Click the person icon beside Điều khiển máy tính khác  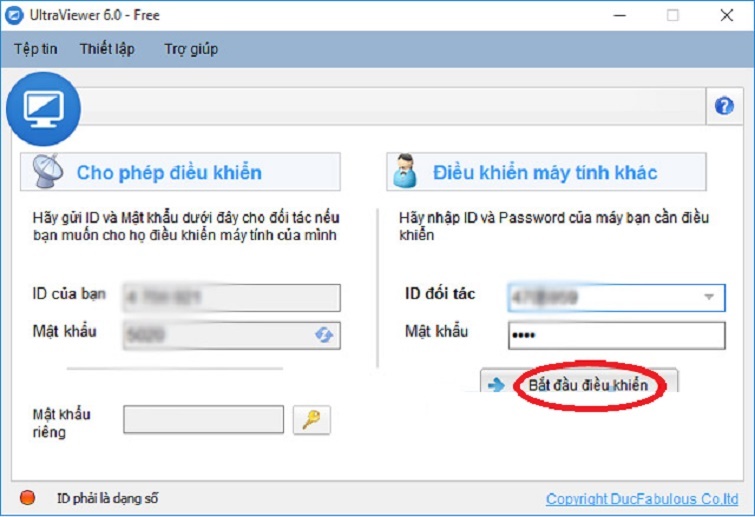408,172
